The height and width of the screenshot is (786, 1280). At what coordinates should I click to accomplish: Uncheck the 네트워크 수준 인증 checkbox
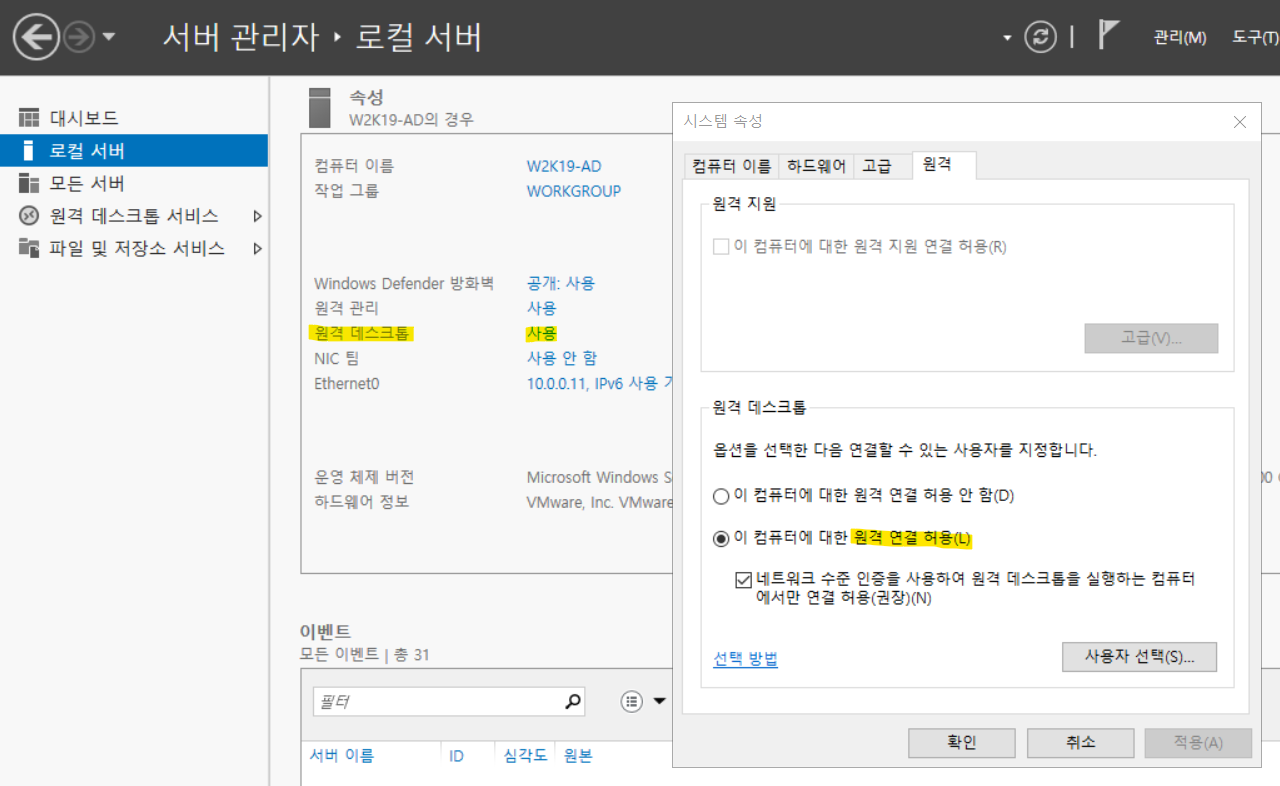click(742, 578)
